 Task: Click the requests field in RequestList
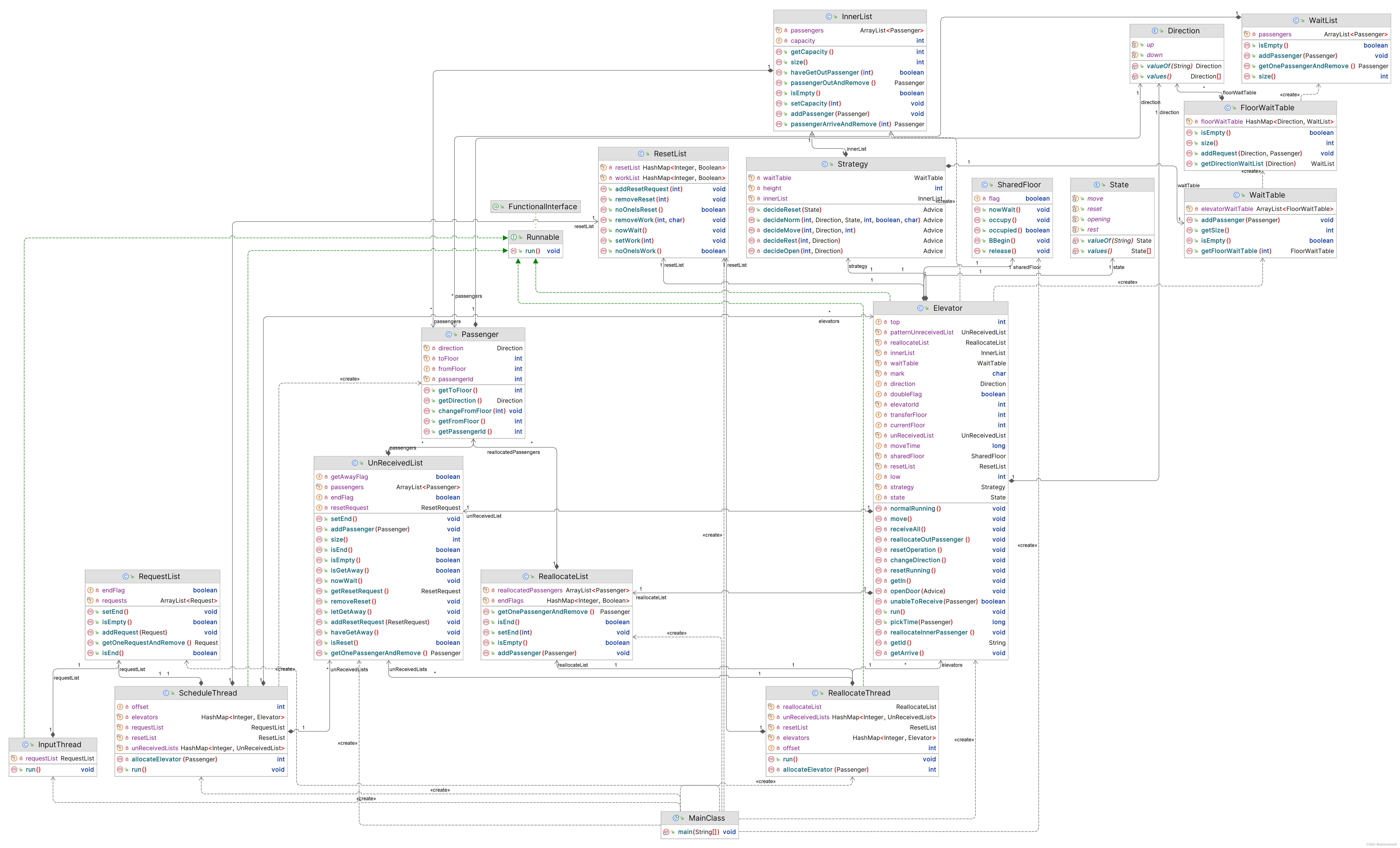(152, 601)
